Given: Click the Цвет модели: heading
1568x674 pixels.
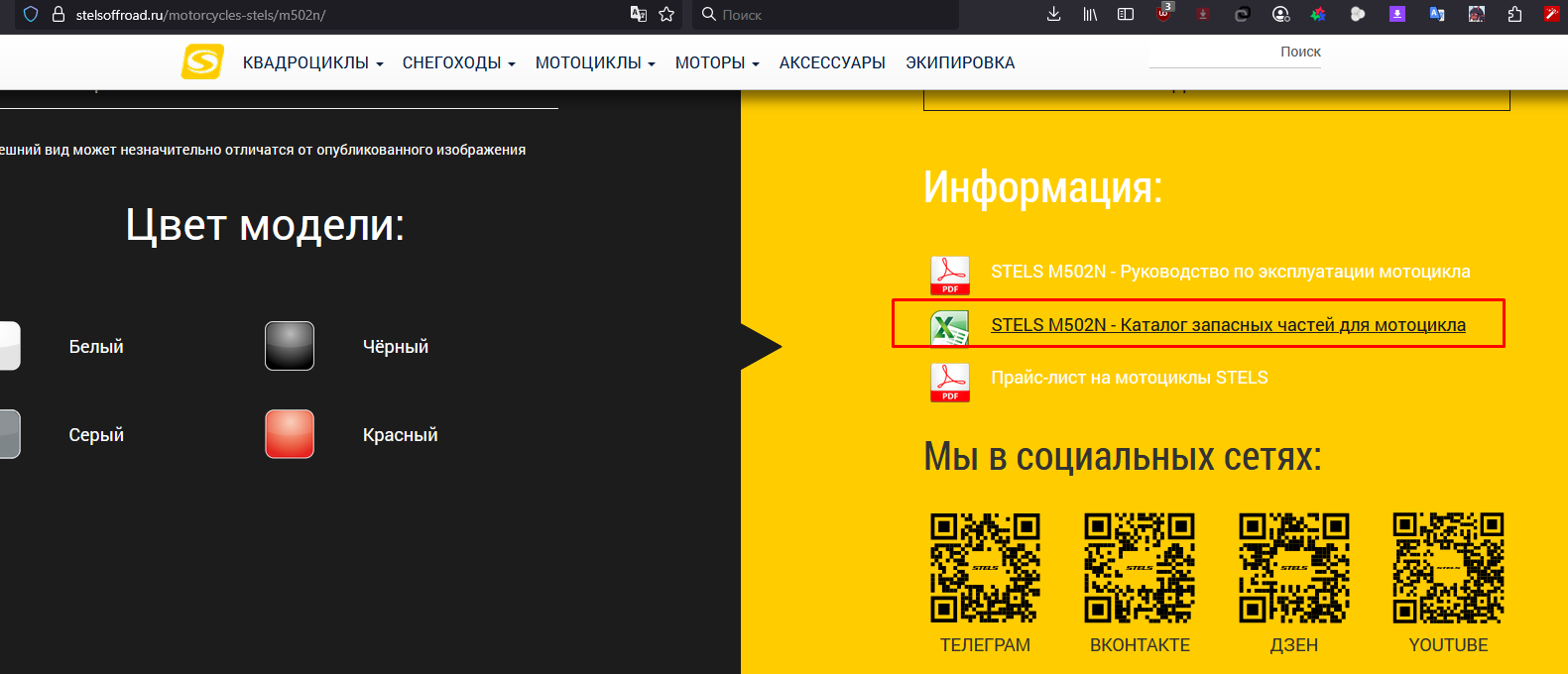Looking at the screenshot, I should (265, 225).
